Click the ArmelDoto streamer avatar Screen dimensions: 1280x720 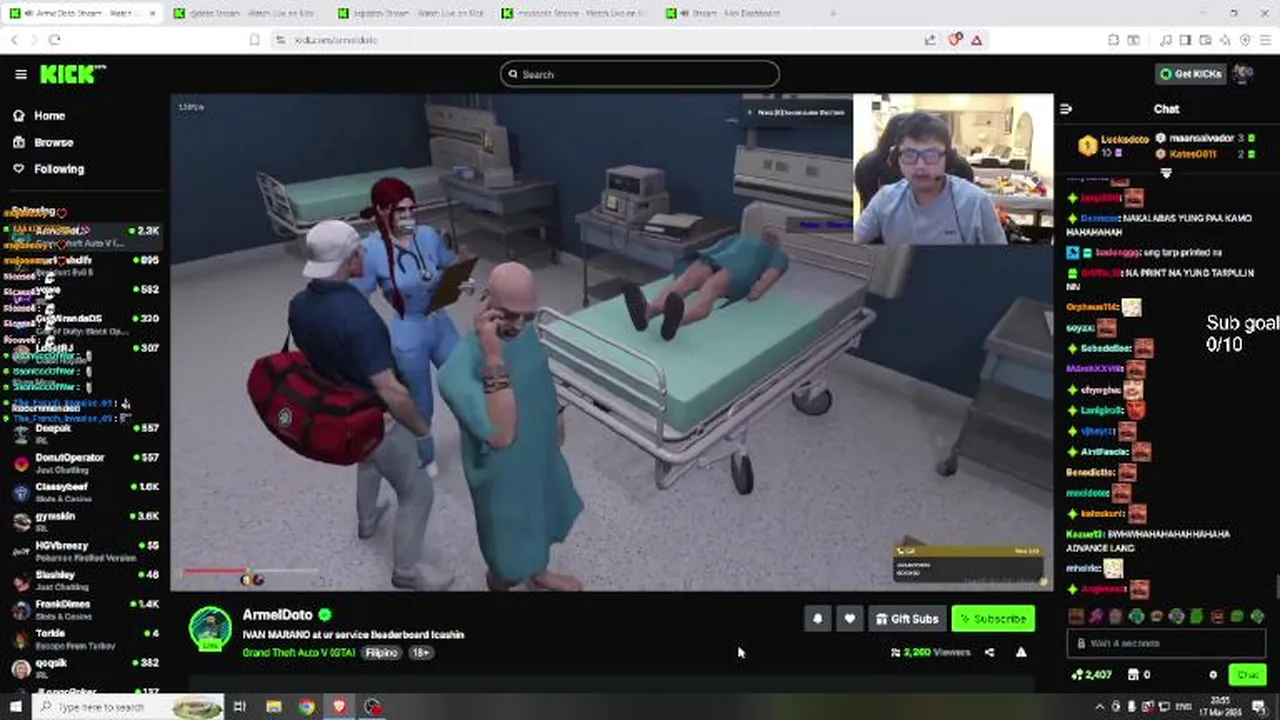[210, 629]
